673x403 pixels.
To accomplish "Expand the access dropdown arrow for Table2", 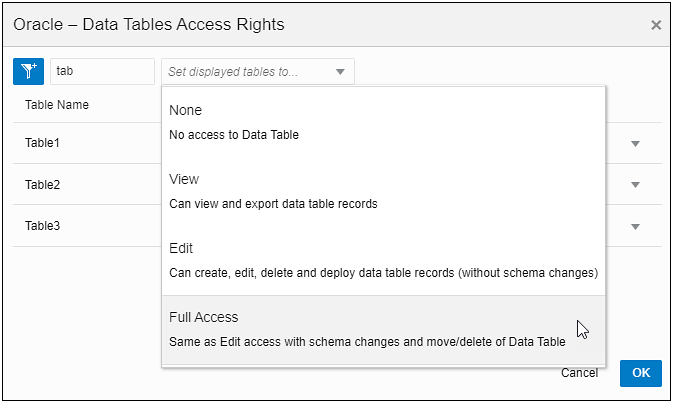I will click(635, 185).
